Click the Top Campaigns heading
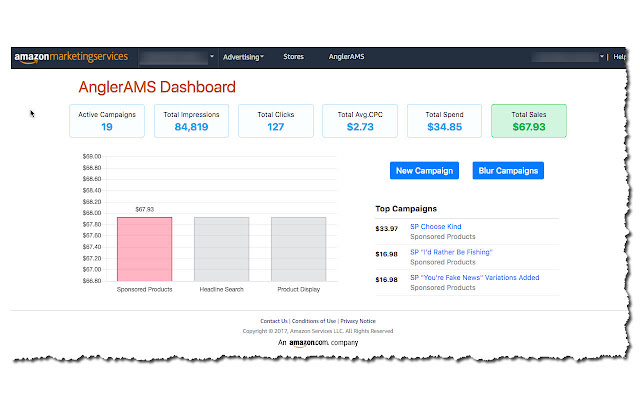The width and height of the screenshot is (640, 400). coord(406,209)
